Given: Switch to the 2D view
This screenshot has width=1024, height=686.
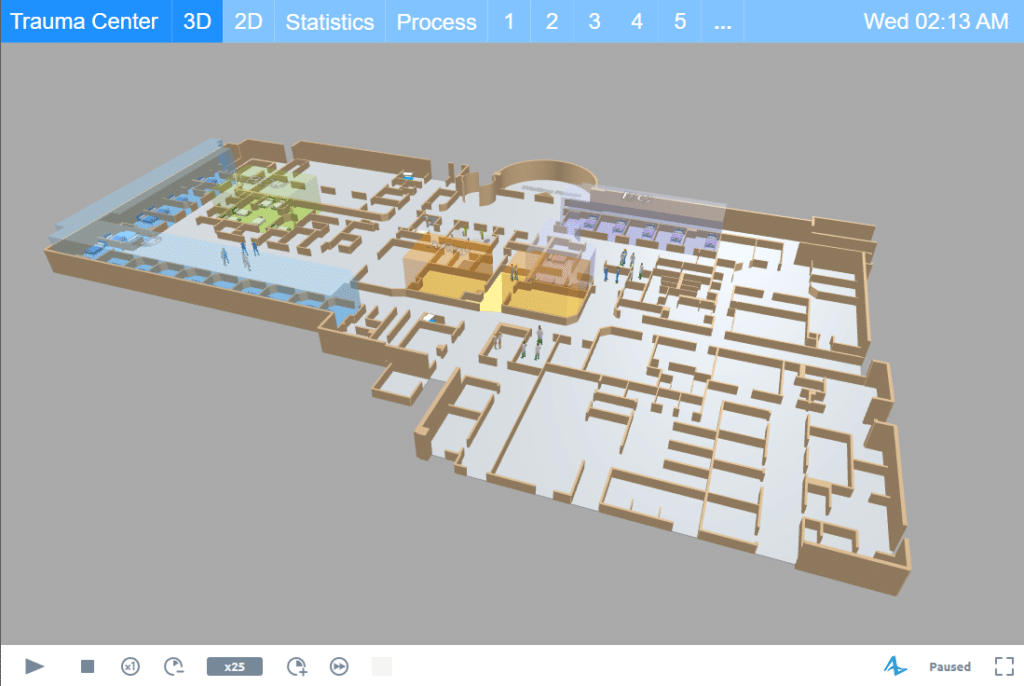Looking at the screenshot, I should point(248,21).
